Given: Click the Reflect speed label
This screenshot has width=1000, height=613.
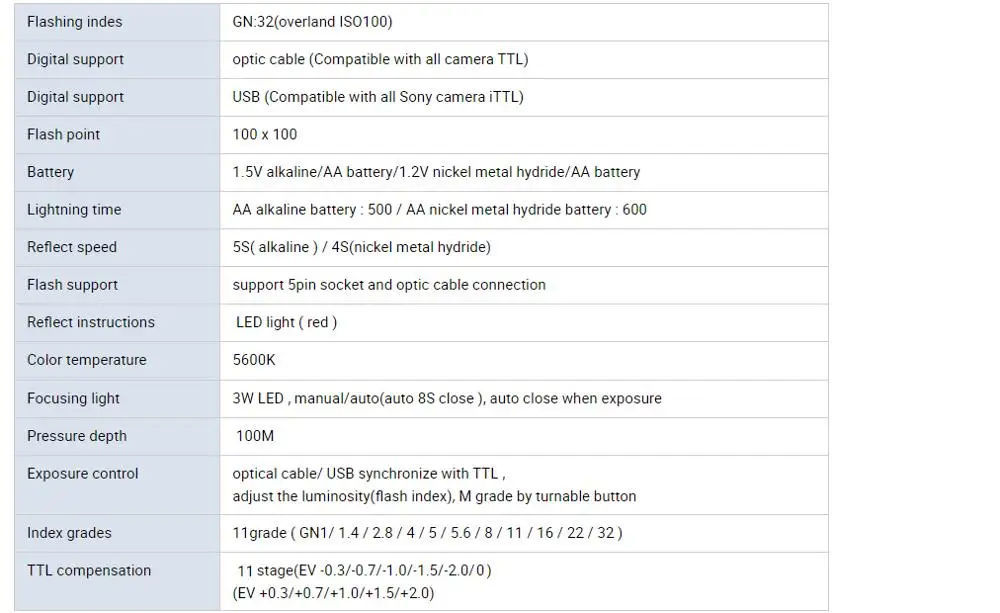Looking at the screenshot, I should click(71, 247).
